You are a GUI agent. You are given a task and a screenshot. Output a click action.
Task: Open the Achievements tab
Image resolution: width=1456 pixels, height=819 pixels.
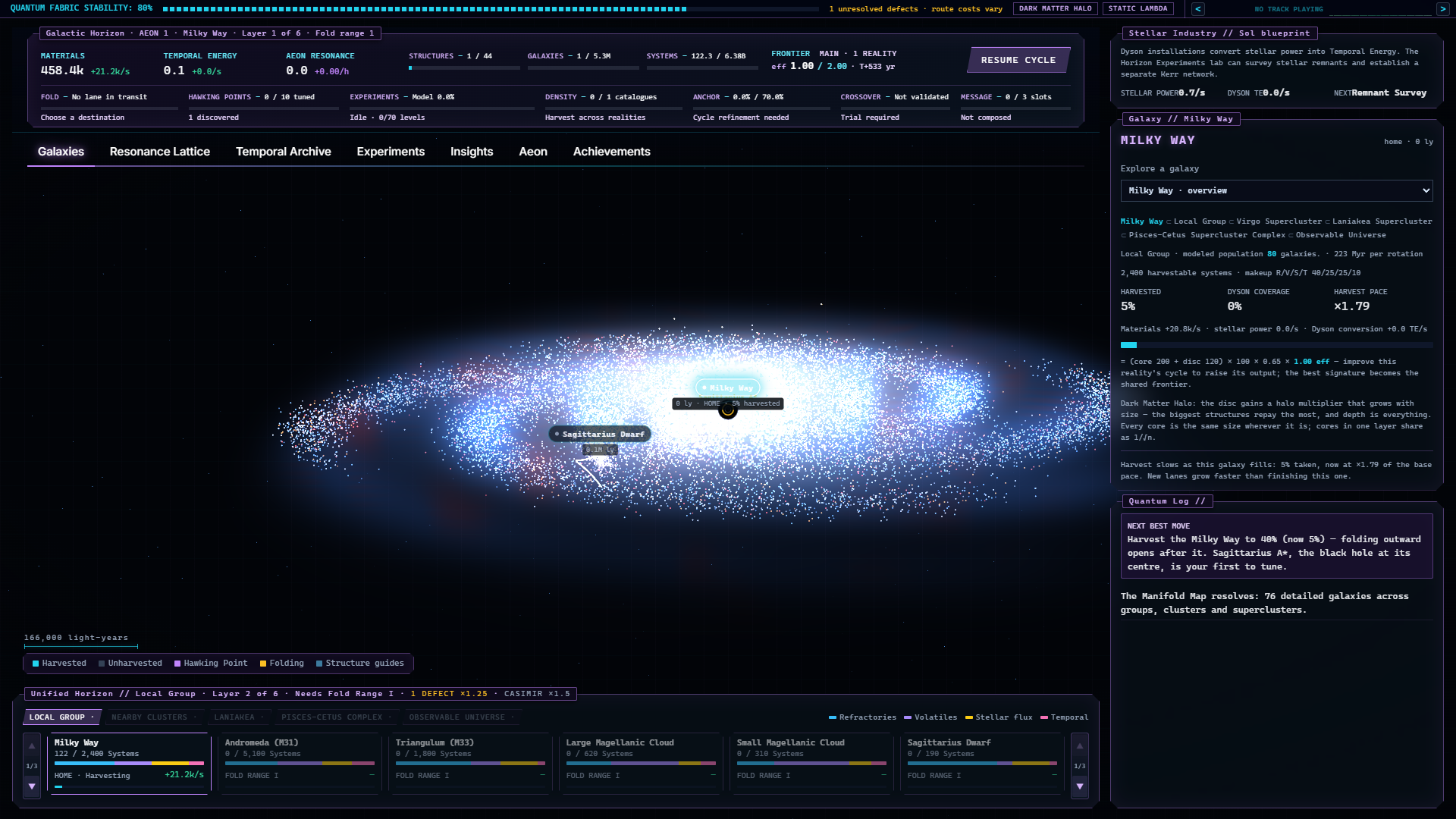coord(612,152)
